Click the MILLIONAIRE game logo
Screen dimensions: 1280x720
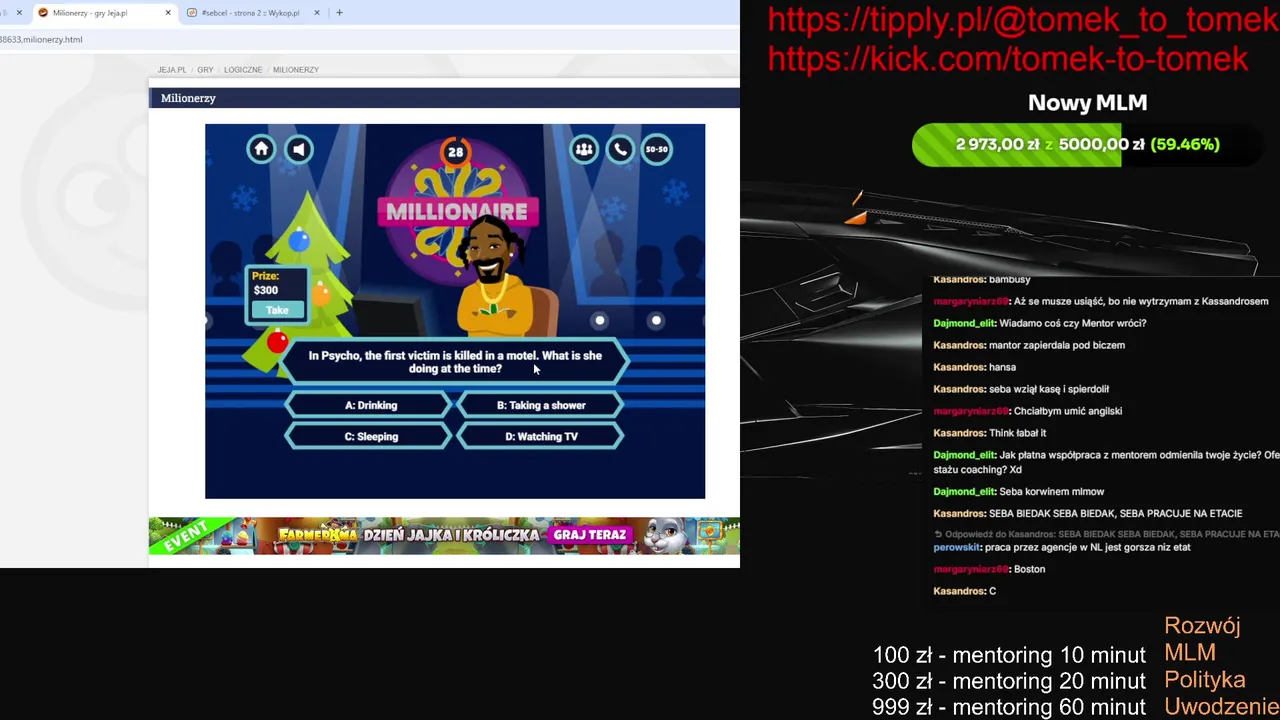click(456, 211)
